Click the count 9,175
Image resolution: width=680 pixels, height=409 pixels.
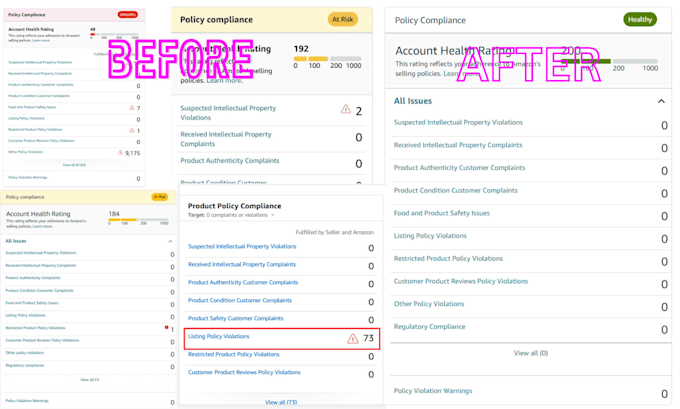coord(132,153)
